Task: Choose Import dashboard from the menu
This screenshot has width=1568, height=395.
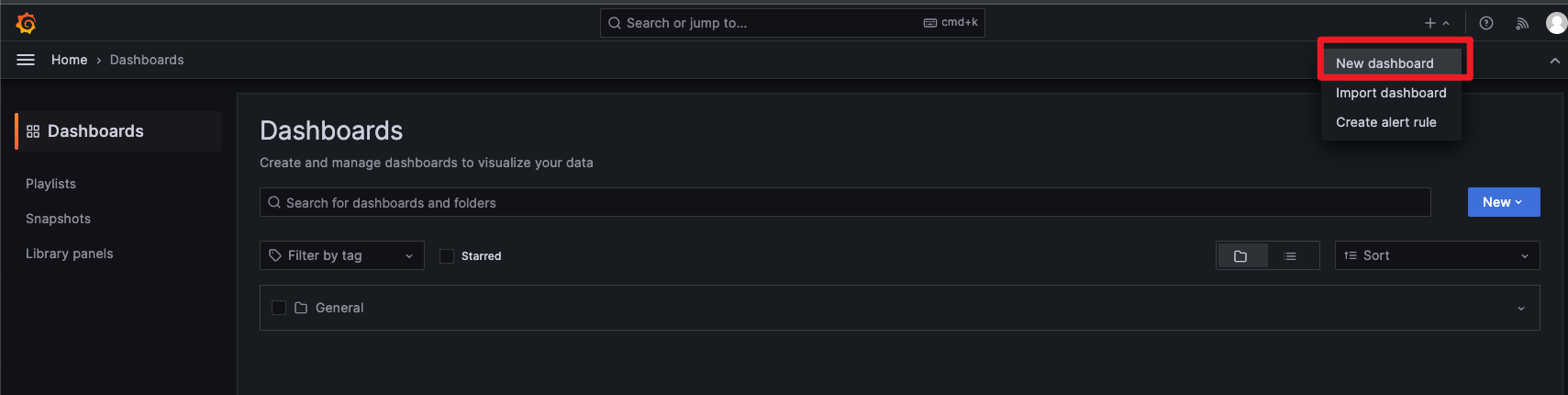Action: [x=1391, y=93]
